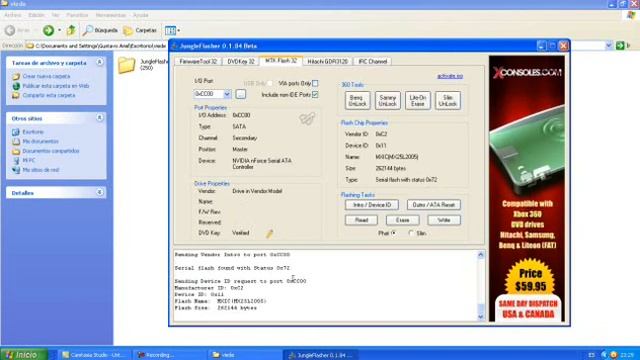Image resolution: width=640 pixels, height=360 pixels.
Task: Click the Explorer Back arrow icon
Action: 10,30
